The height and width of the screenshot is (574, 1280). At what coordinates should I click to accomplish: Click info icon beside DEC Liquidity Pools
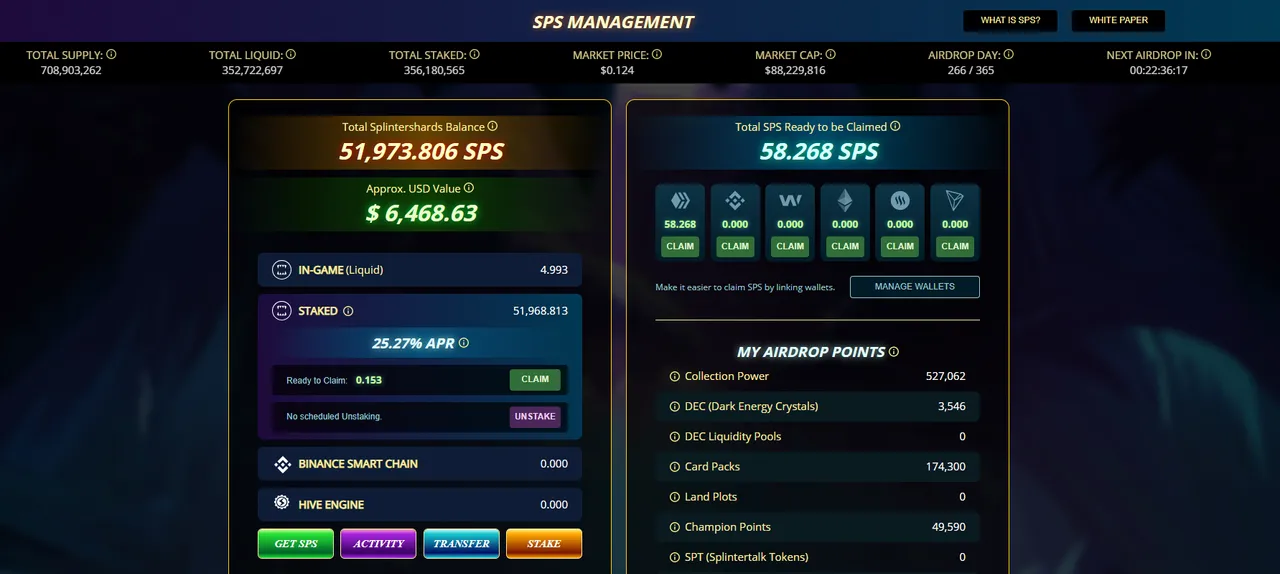click(674, 436)
